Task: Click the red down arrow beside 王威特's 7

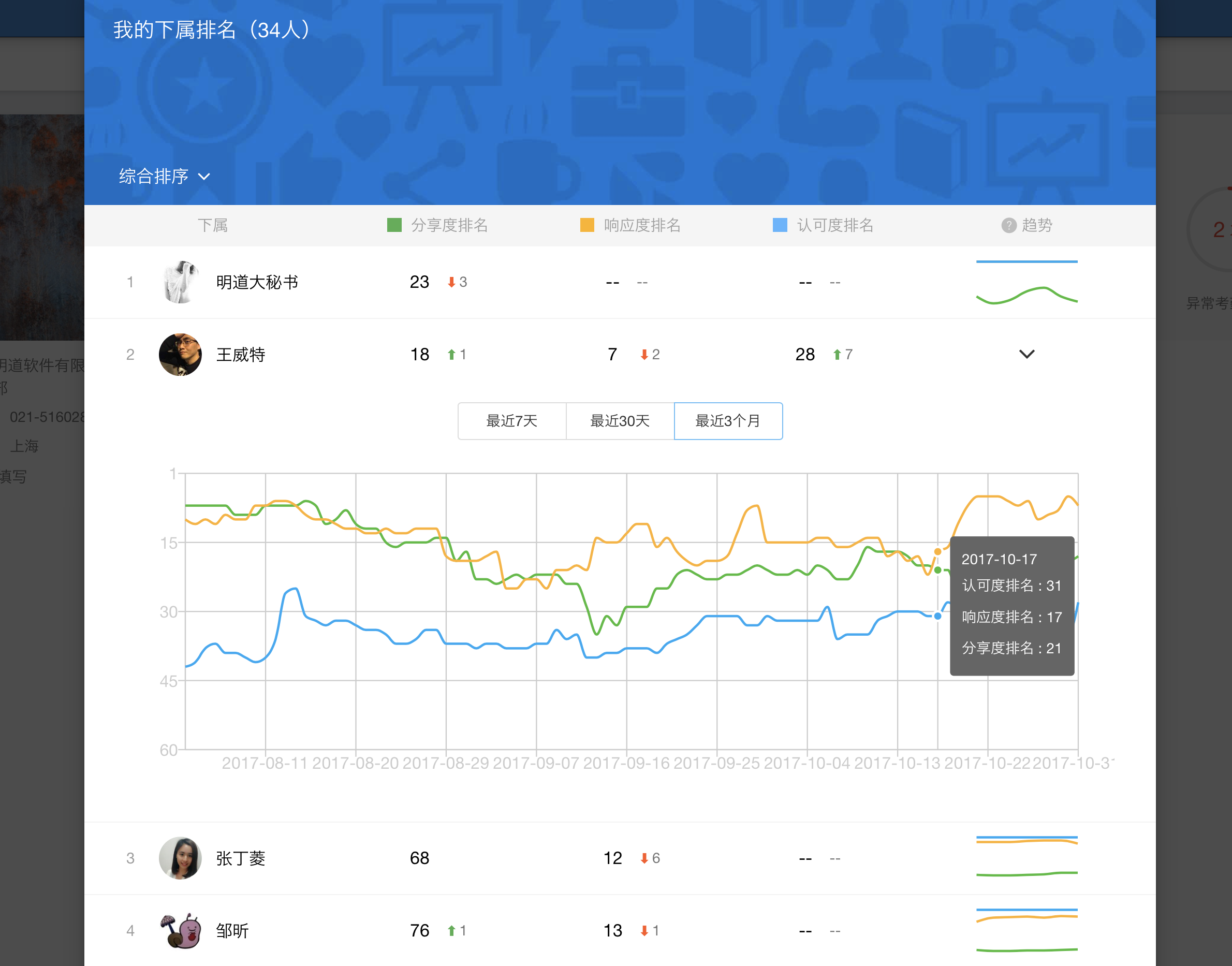Action: tap(644, 355)
